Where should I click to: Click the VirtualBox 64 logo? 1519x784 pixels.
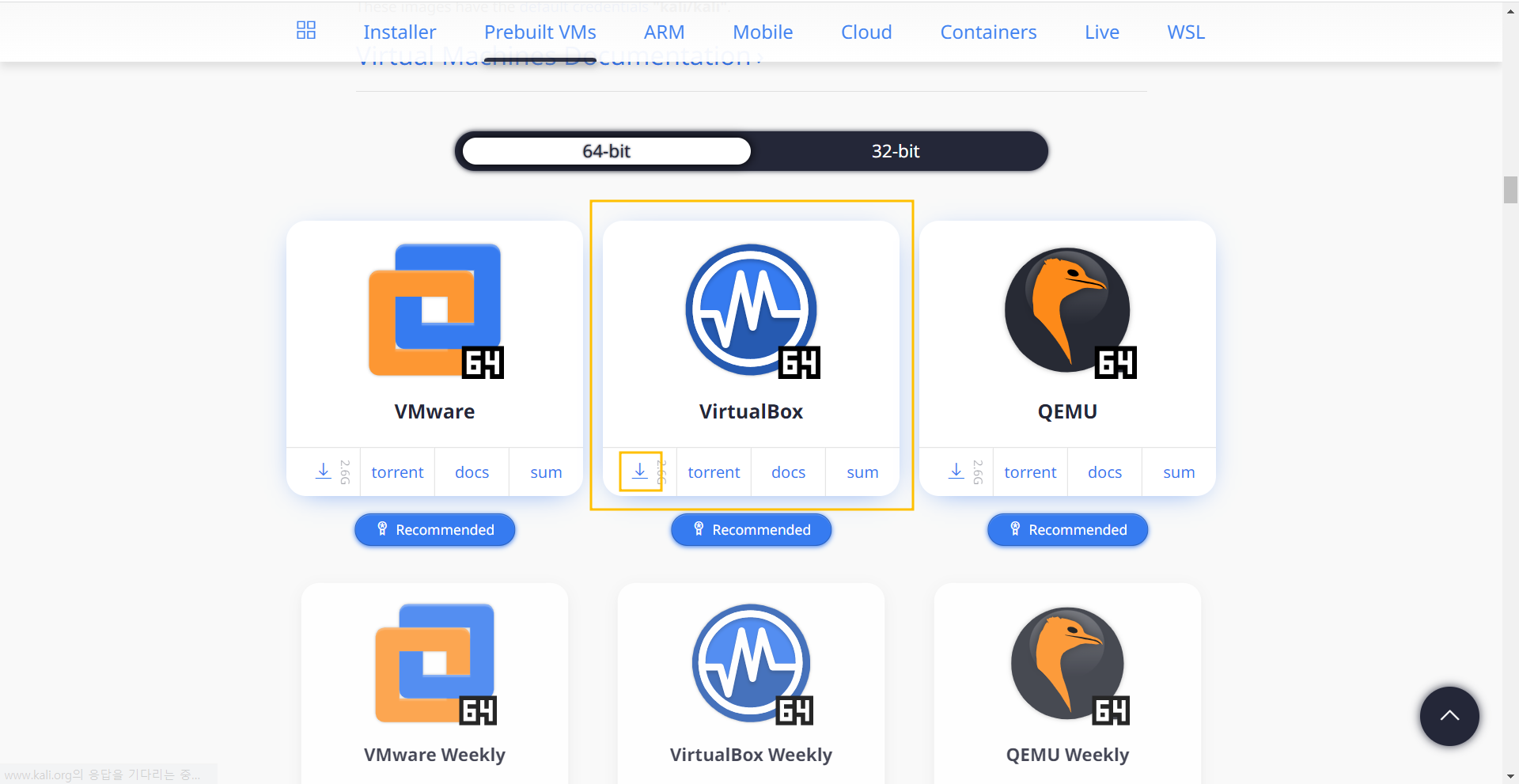pos(752,310)
